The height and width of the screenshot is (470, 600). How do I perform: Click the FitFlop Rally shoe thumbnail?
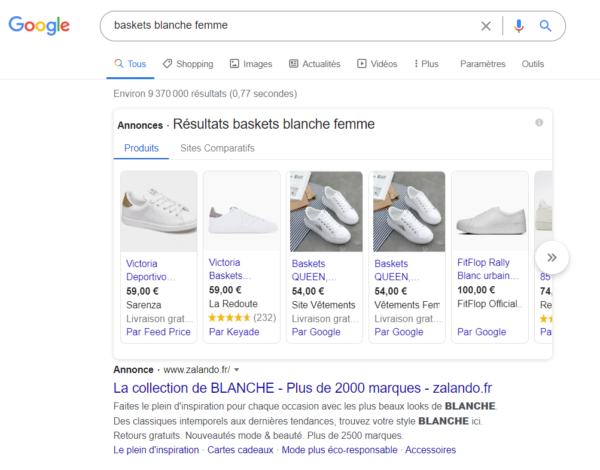(490, 211)
